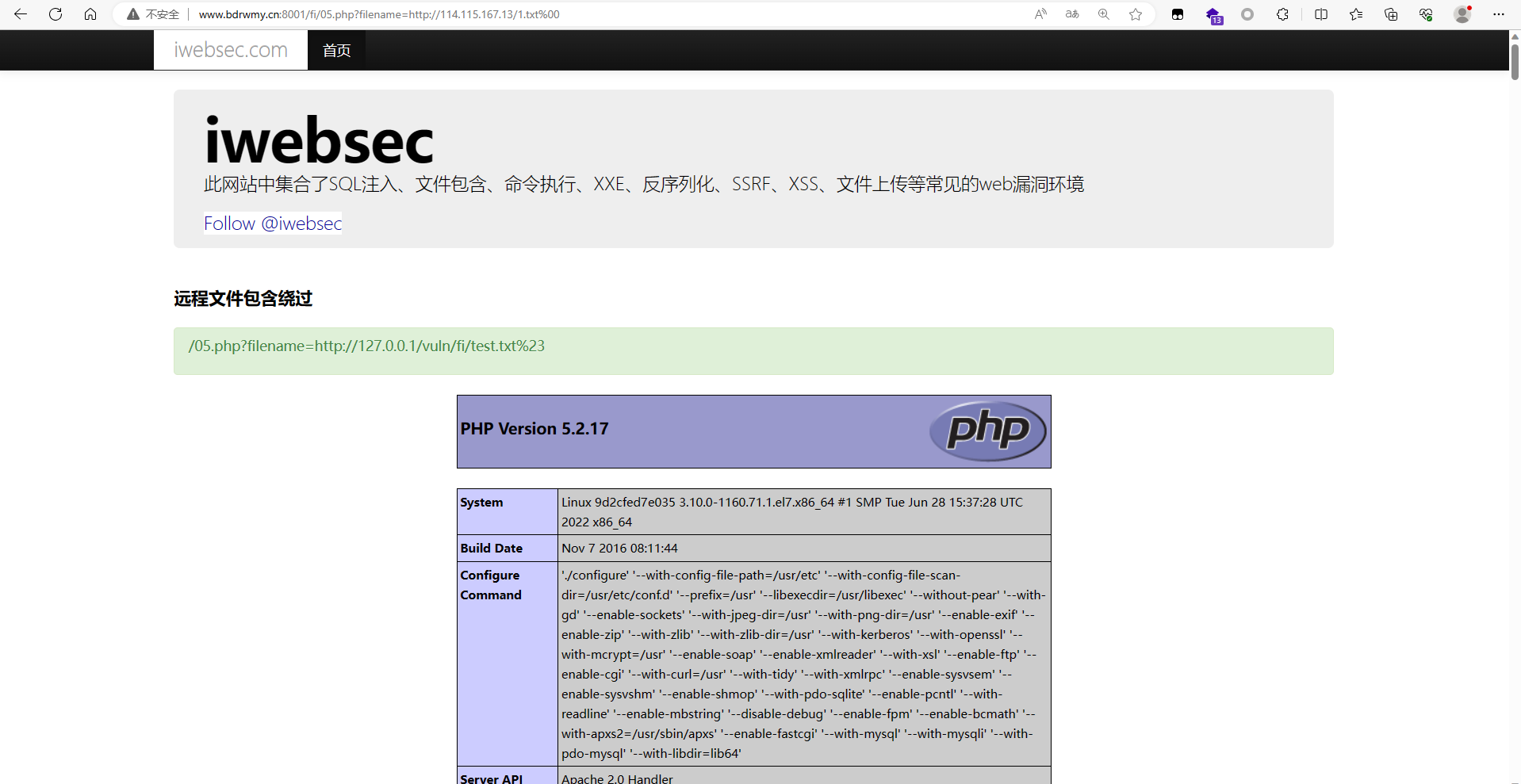The height and width of the screenshot is (784, 1521).
Task: Open the iwebsec.com brand link
Action: click(231, 50)
